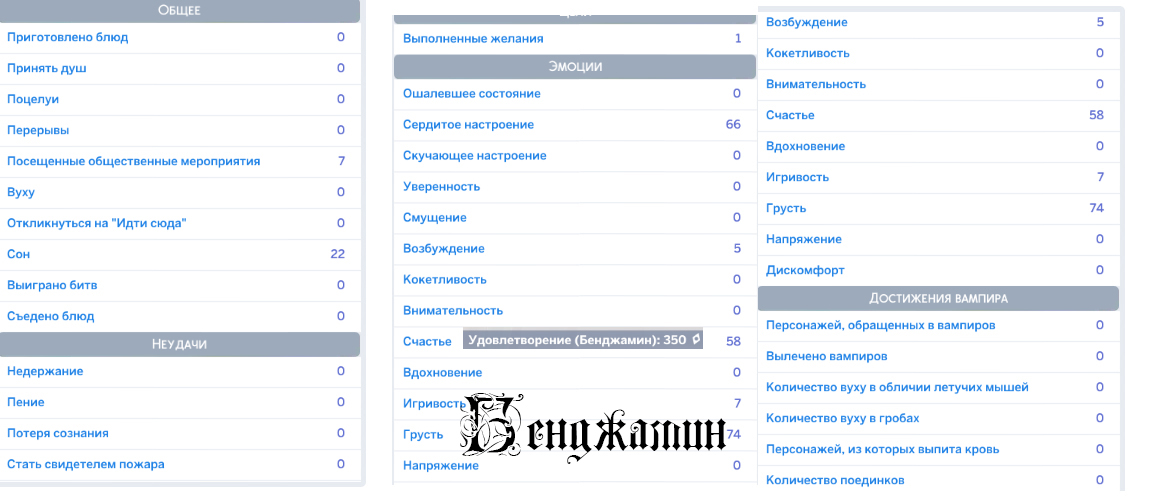Click the "Эмоции" section header

(x=574, y=67)
